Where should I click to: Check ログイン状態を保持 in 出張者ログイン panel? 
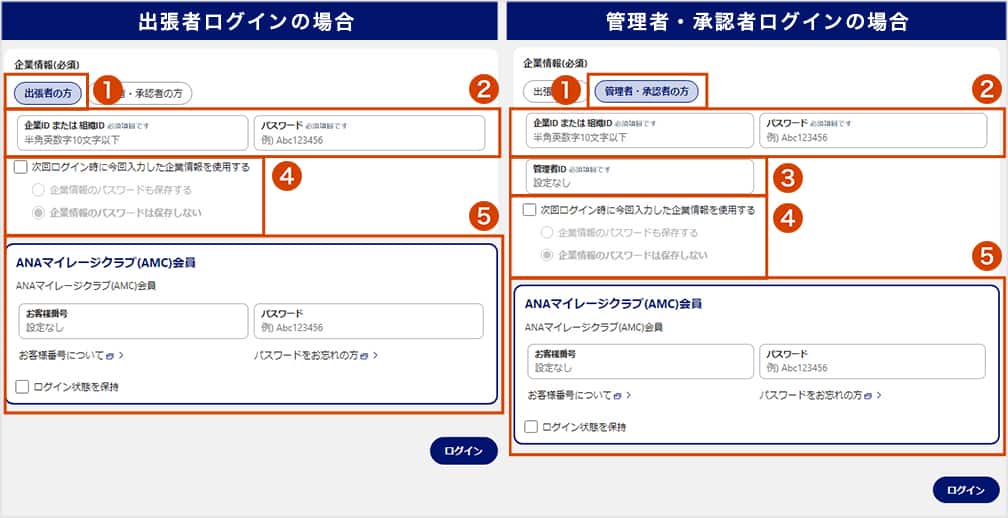pos(22,386)
